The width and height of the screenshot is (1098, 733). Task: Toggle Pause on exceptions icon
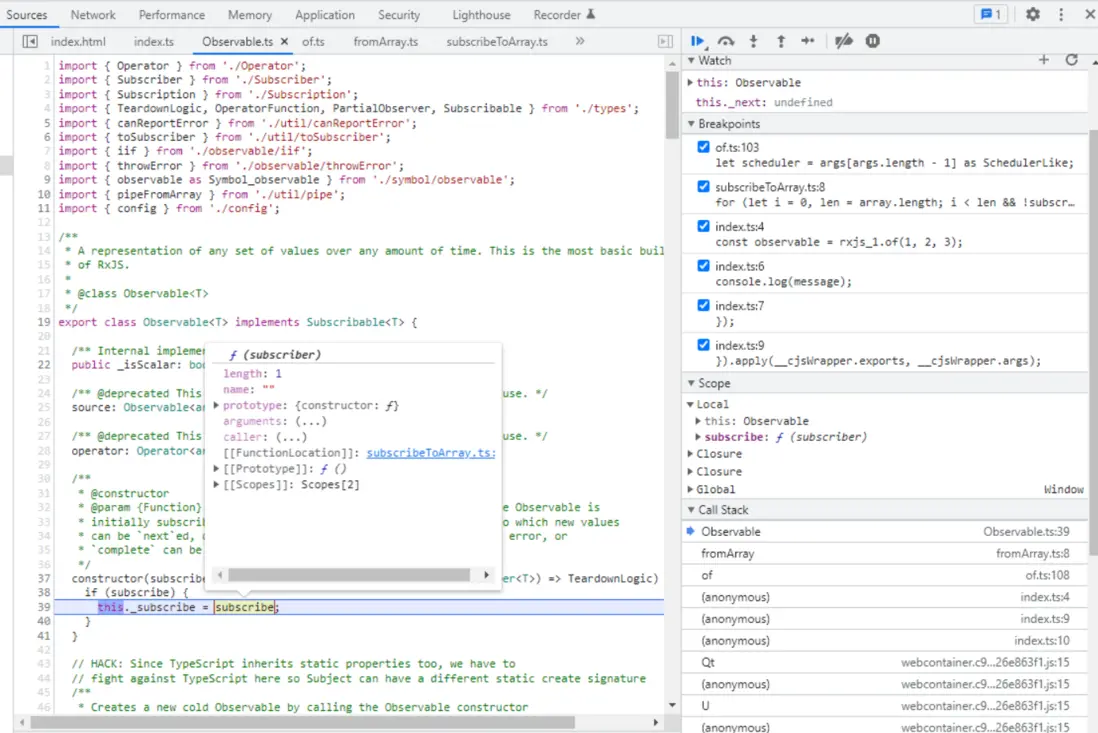click(x=873, y=41)
